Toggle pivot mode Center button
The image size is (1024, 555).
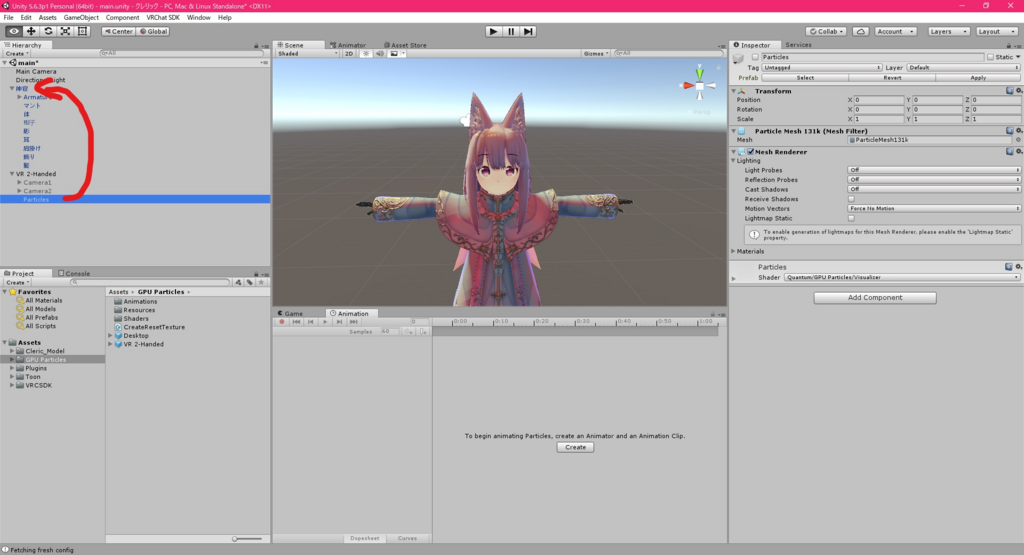[x=118, y=31]
